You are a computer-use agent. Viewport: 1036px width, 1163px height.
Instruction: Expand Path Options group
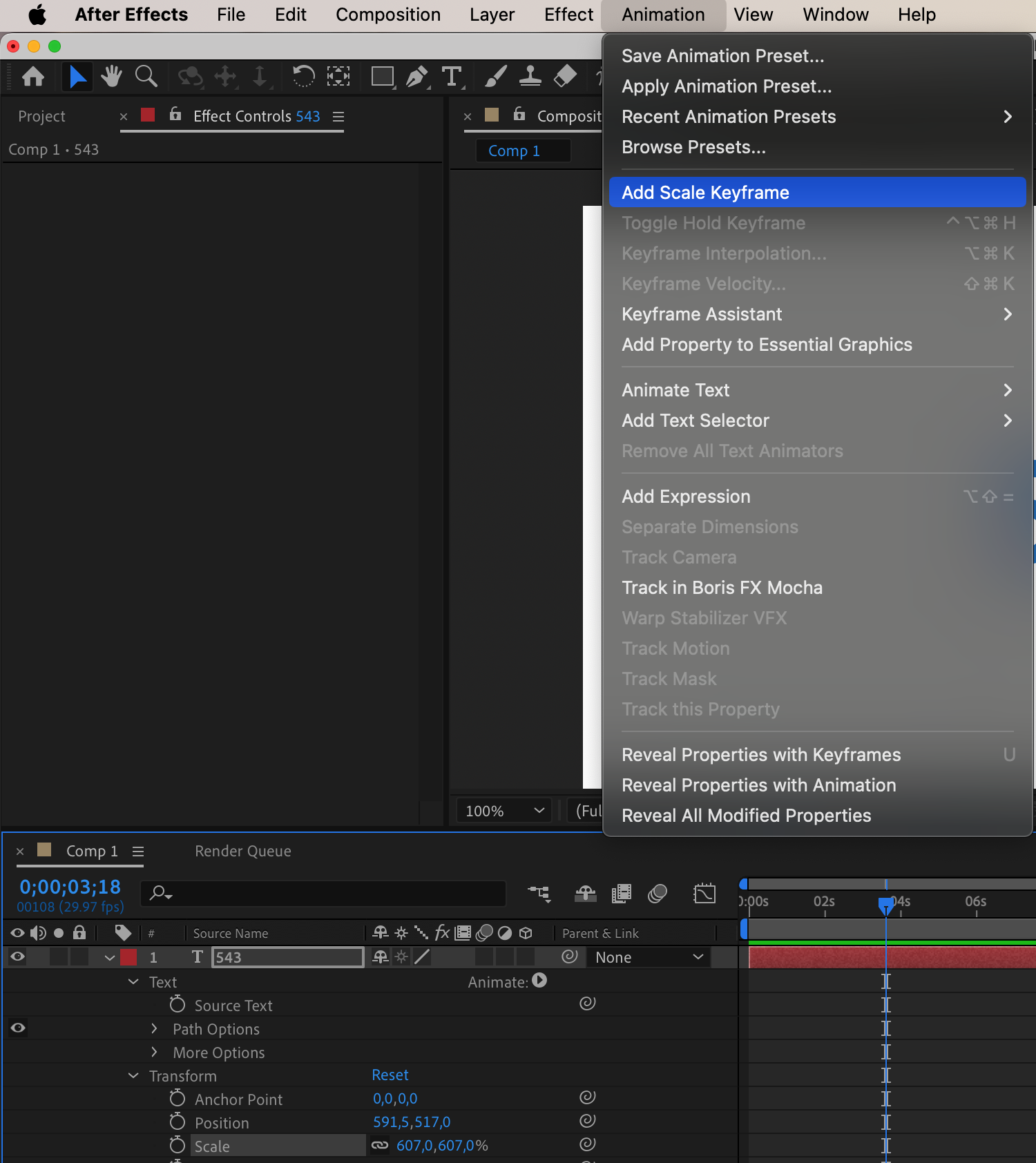pos(155,1029)
